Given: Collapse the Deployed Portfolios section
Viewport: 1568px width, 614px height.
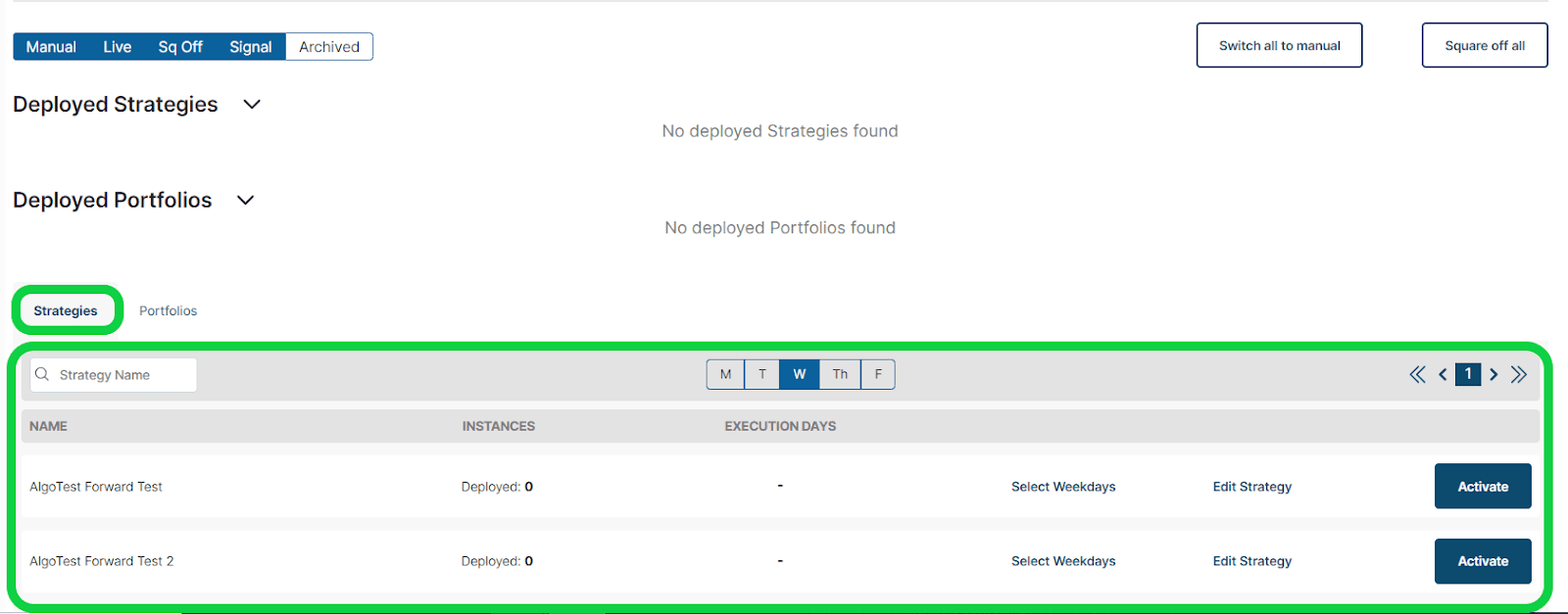Looking at the screenshot, I should click(246, 201).
